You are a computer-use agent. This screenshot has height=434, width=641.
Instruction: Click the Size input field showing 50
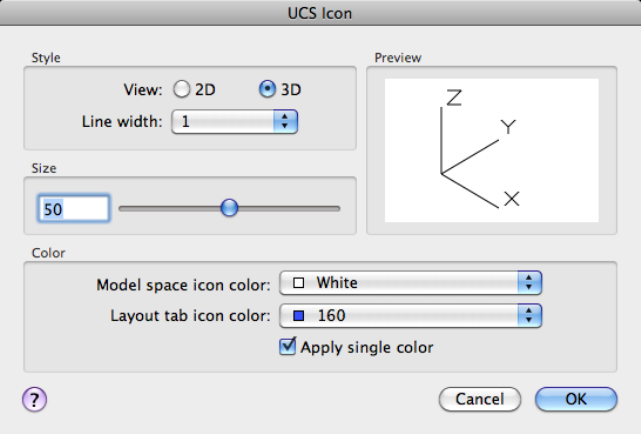point(73,208)
